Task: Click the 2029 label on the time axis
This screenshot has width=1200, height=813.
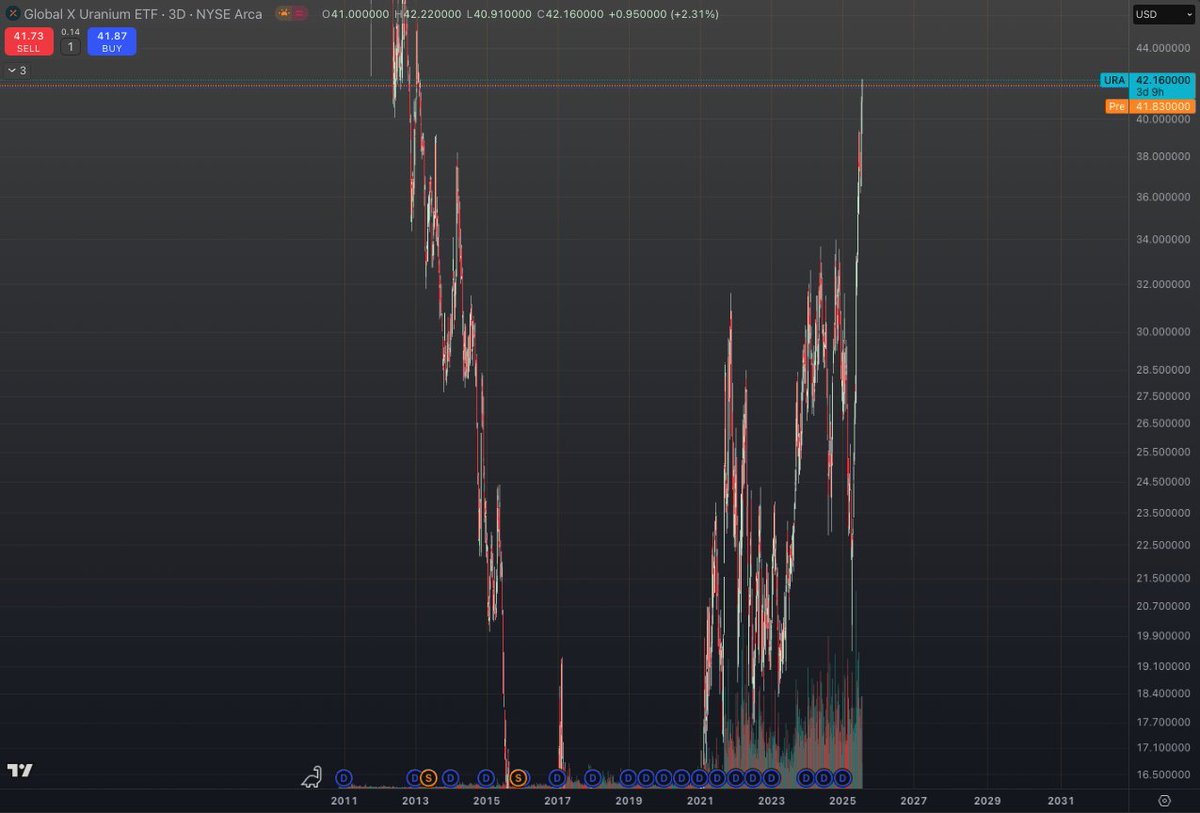Action: pyautogui.click(x=987, y=801)
